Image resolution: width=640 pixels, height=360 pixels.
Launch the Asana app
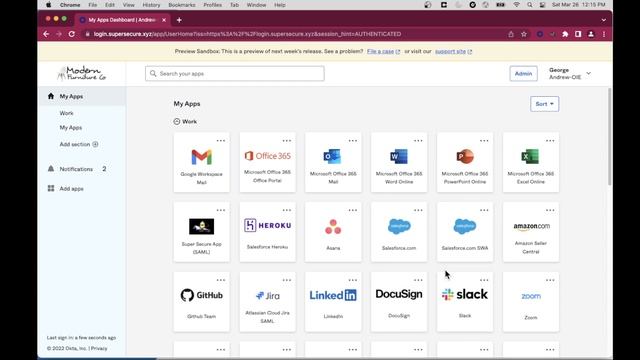pyautogui.click(x=333, y=232)
